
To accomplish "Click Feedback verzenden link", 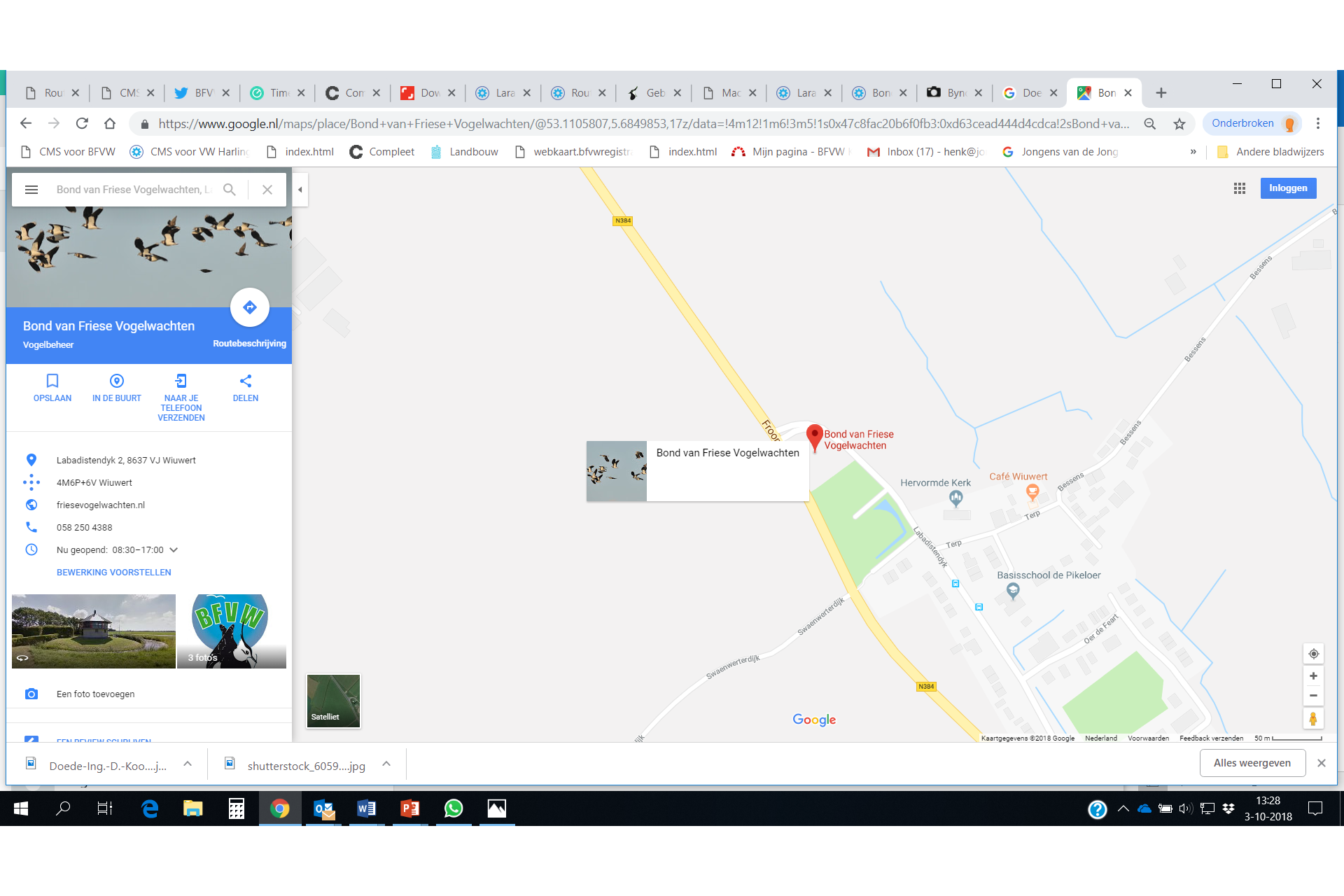I will point(1211,738).
